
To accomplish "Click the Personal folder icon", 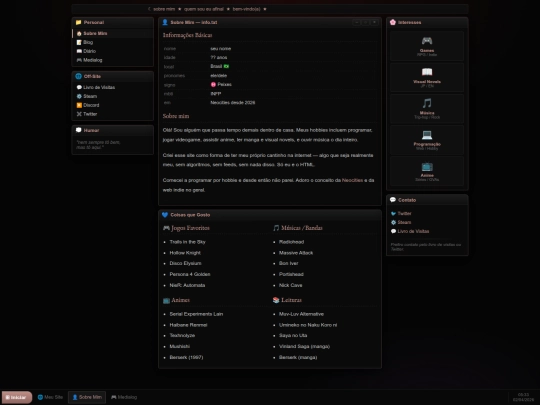I will click(x=79, y=22).
